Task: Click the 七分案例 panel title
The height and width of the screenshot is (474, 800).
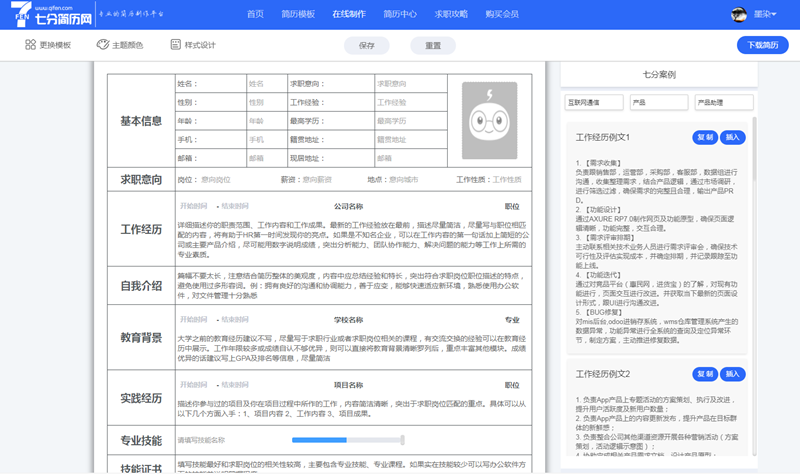Action: [659, 74]
